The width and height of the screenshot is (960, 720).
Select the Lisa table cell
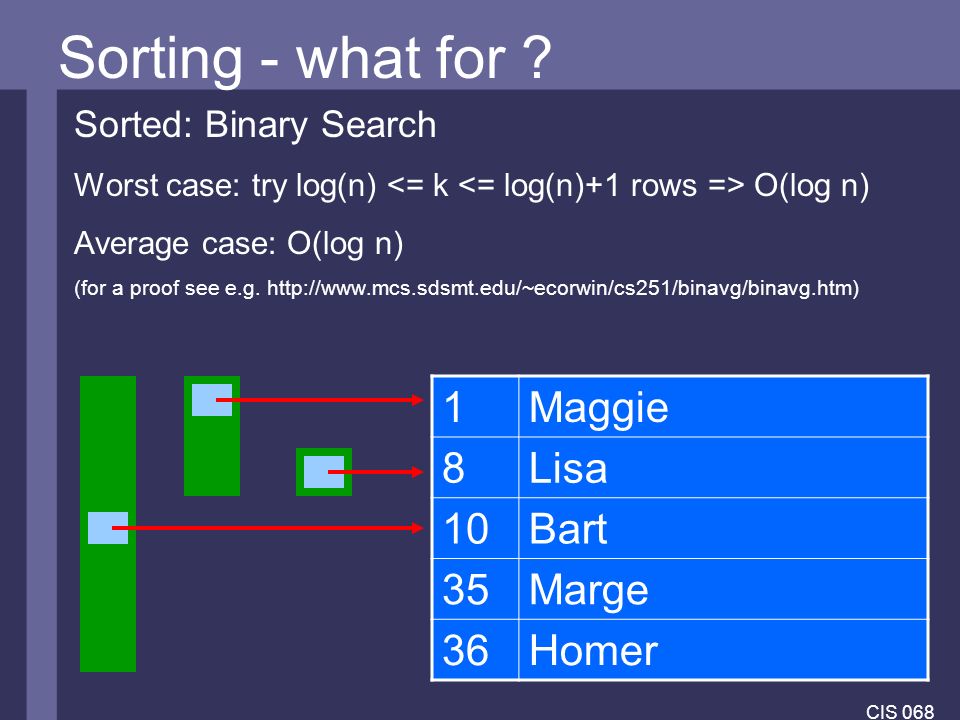point(723,467)
